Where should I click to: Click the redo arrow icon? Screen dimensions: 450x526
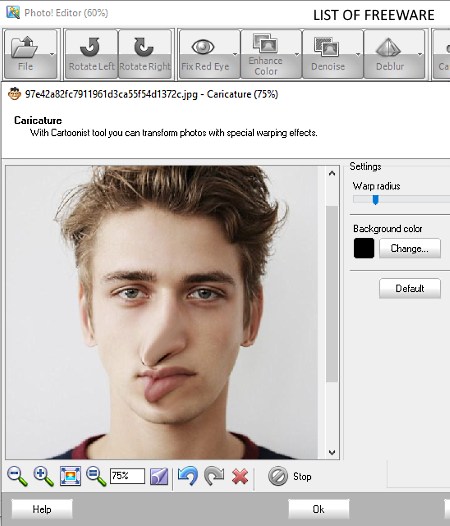point(214,476)
